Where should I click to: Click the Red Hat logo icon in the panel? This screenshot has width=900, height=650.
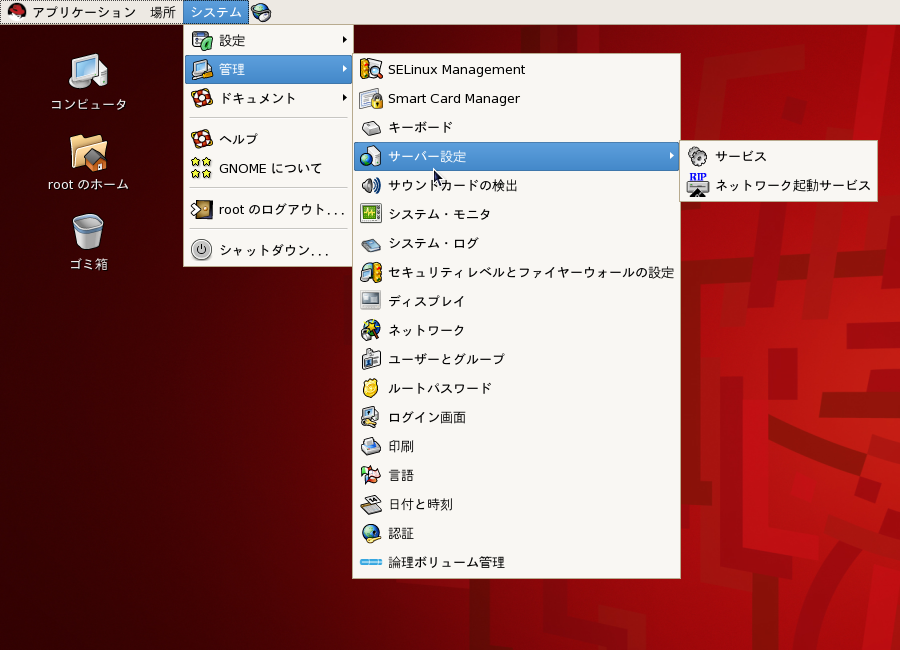pos(17,11)
